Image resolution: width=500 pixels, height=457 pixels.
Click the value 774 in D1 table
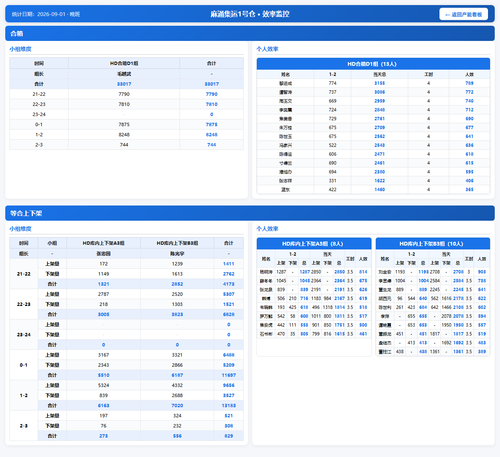(333, 83)
